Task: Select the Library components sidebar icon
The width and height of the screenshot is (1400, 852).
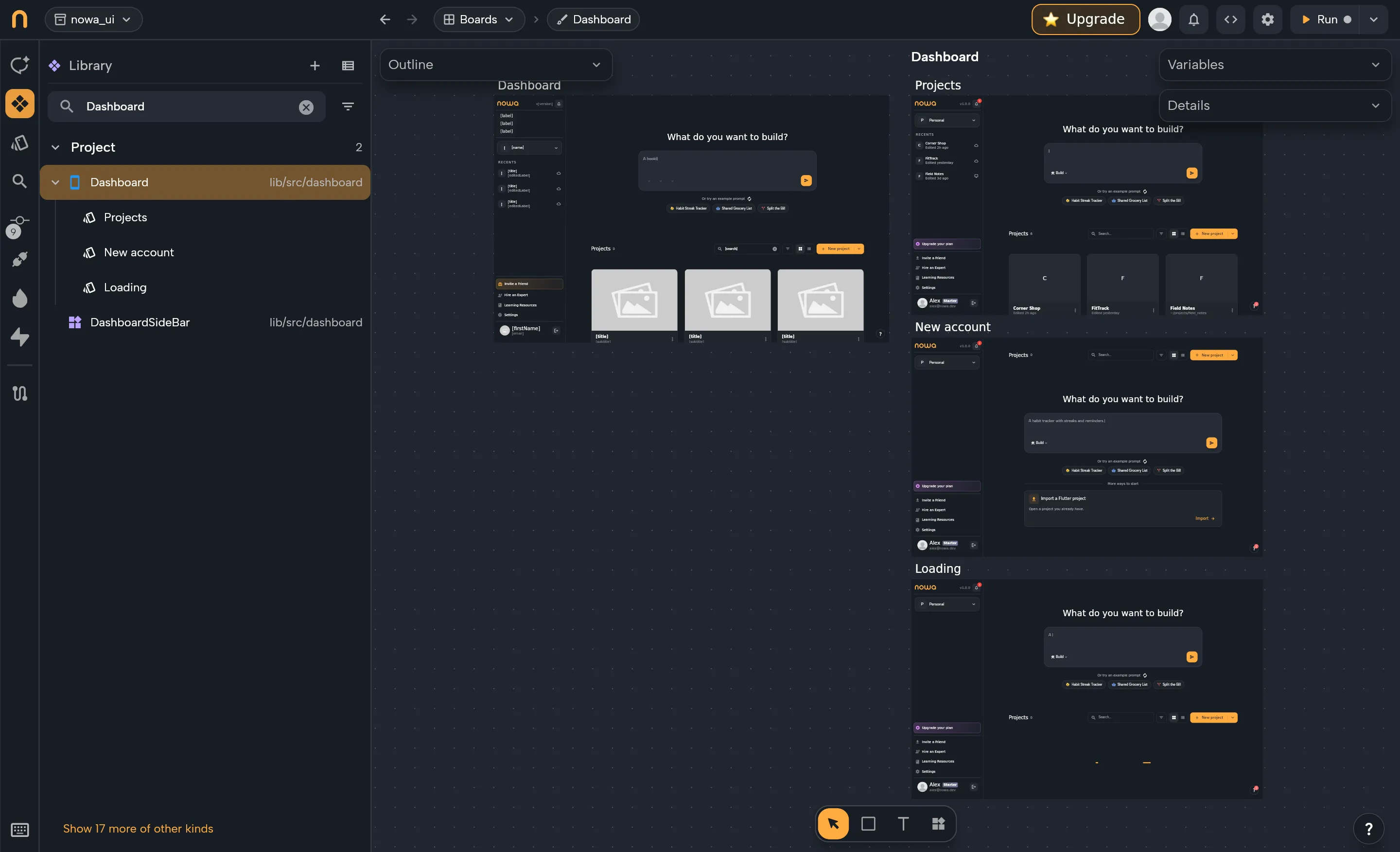Action: pos(19,104)
